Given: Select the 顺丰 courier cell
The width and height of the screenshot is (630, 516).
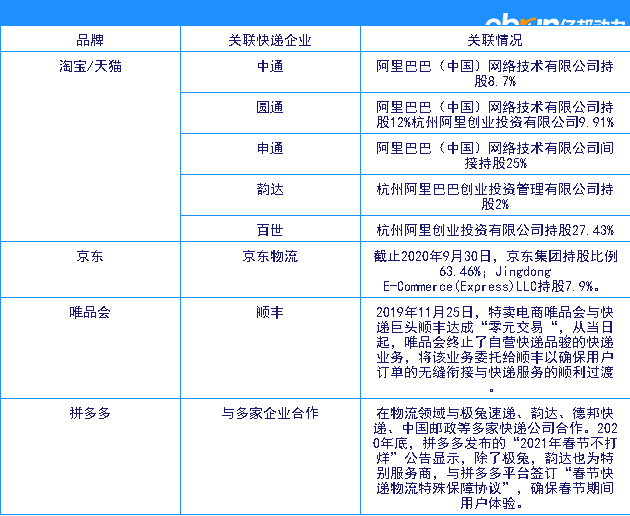Looking at the screenshot, I should [270, 311].
